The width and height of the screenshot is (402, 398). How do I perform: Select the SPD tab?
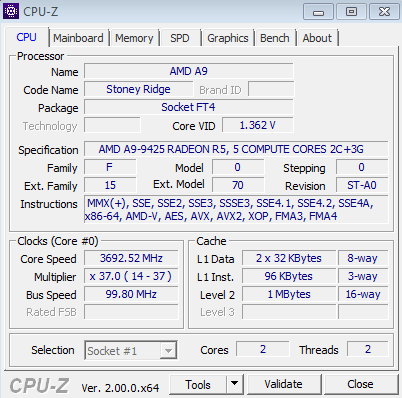click(x=180, y=38)
